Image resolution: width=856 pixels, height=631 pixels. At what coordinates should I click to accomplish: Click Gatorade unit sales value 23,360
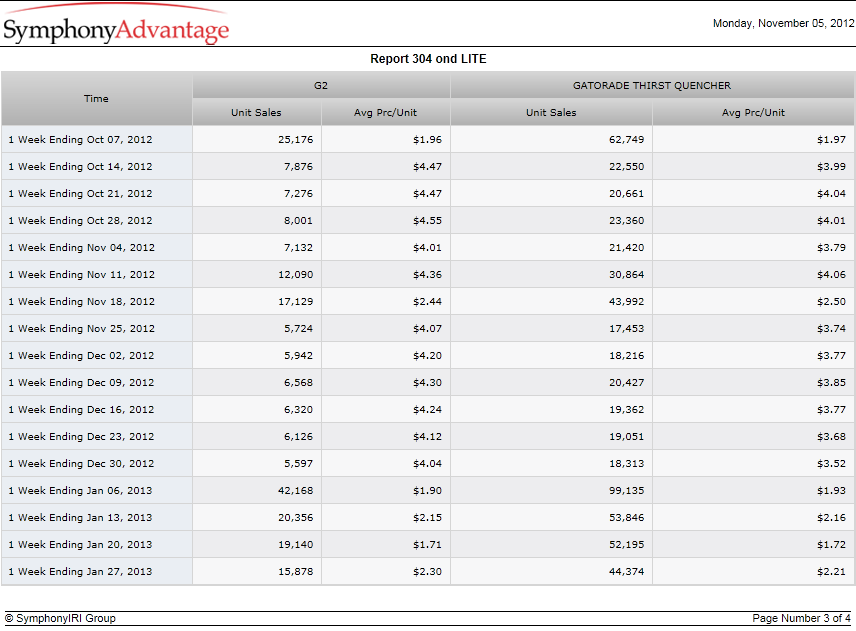pyautogui.click(x=626, y=221)
